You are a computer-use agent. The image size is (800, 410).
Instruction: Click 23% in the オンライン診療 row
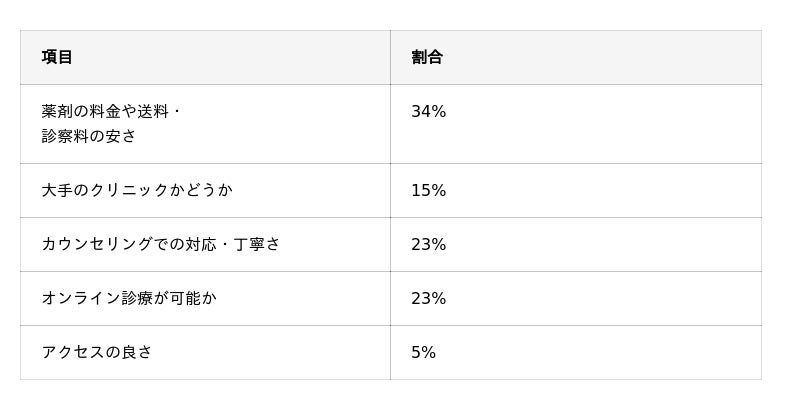(x=428, y=298)
